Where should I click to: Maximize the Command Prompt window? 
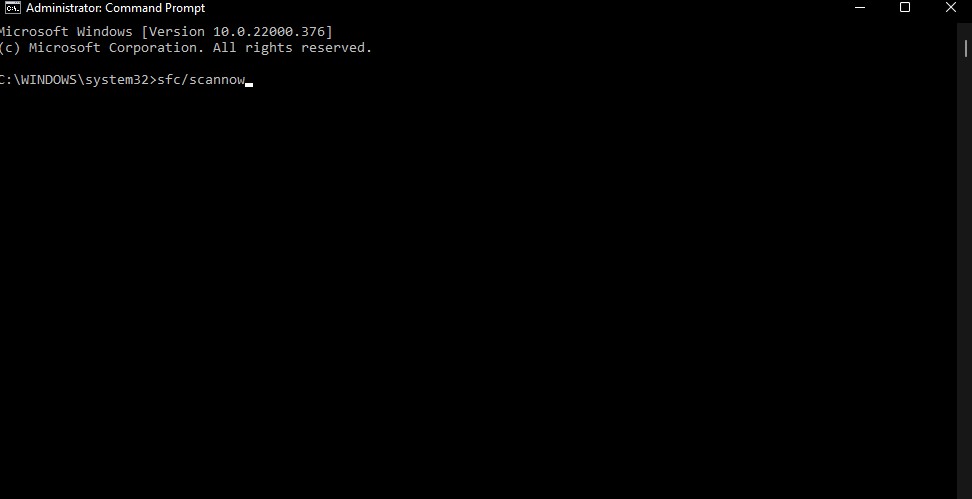[x=905, y=7]
